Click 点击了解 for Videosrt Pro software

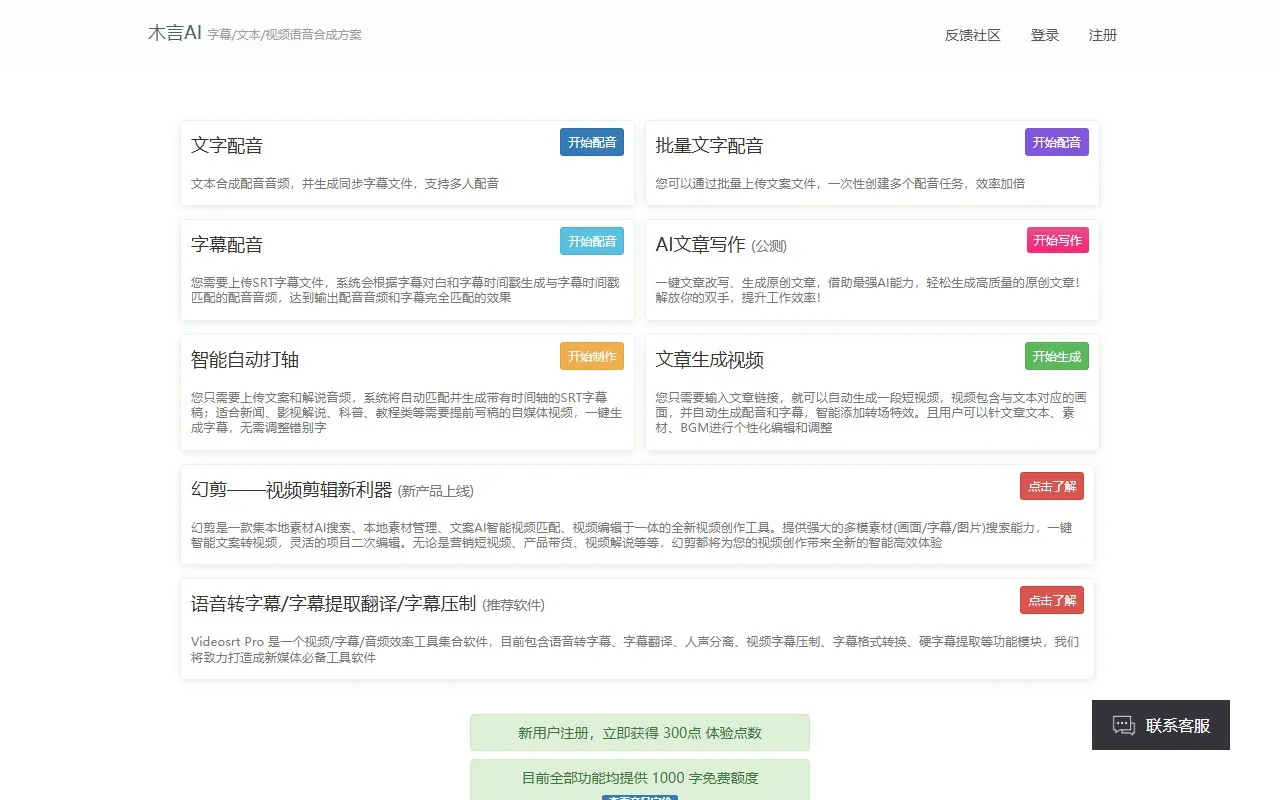point(1051,600)
